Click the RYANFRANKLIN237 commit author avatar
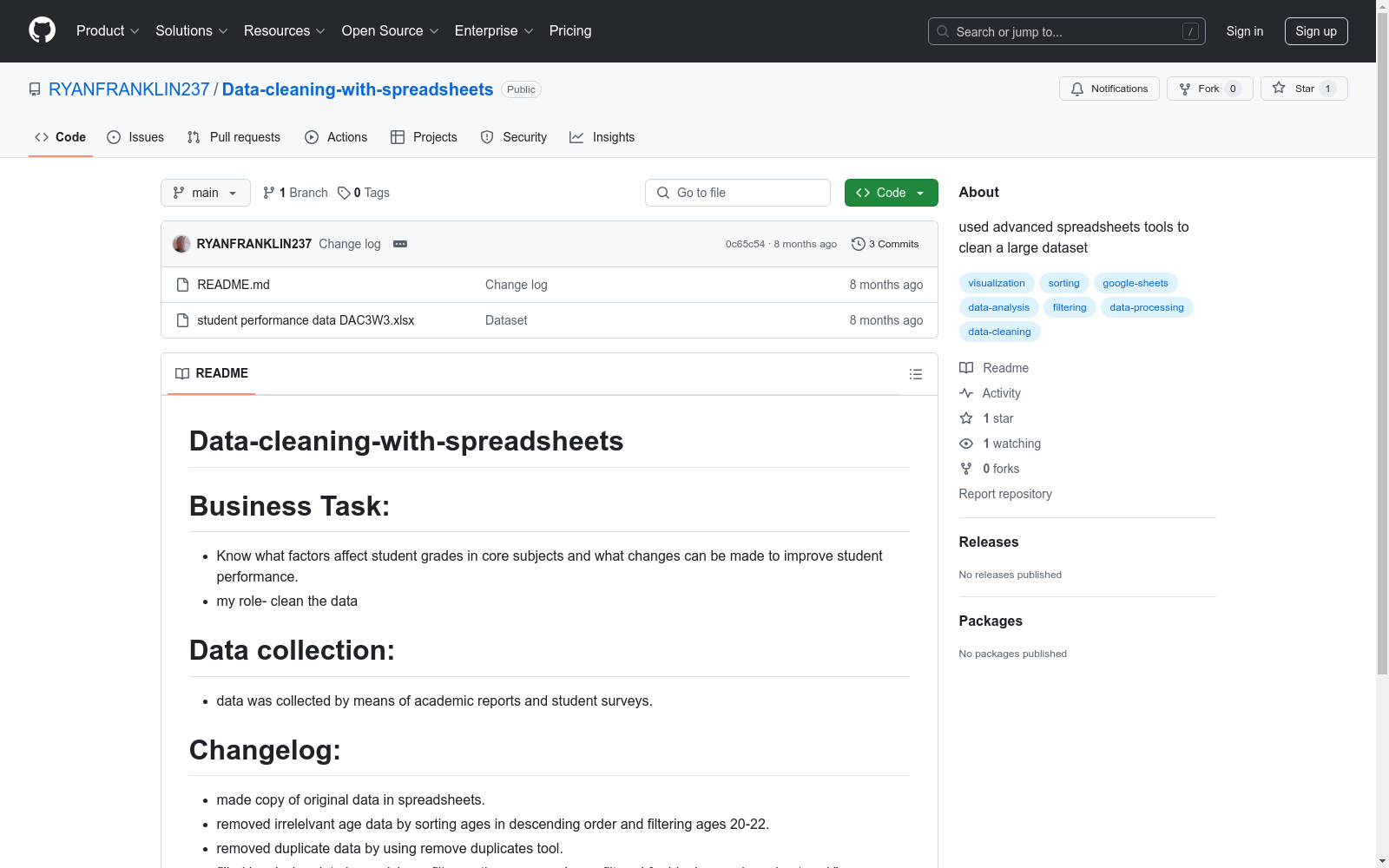This screenshot has height=868, width=1389. tap(181, 244)
